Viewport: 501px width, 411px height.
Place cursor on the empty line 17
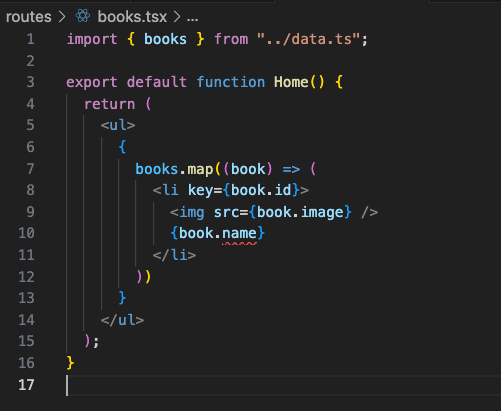pyautogui.click(x=283, y=385)
